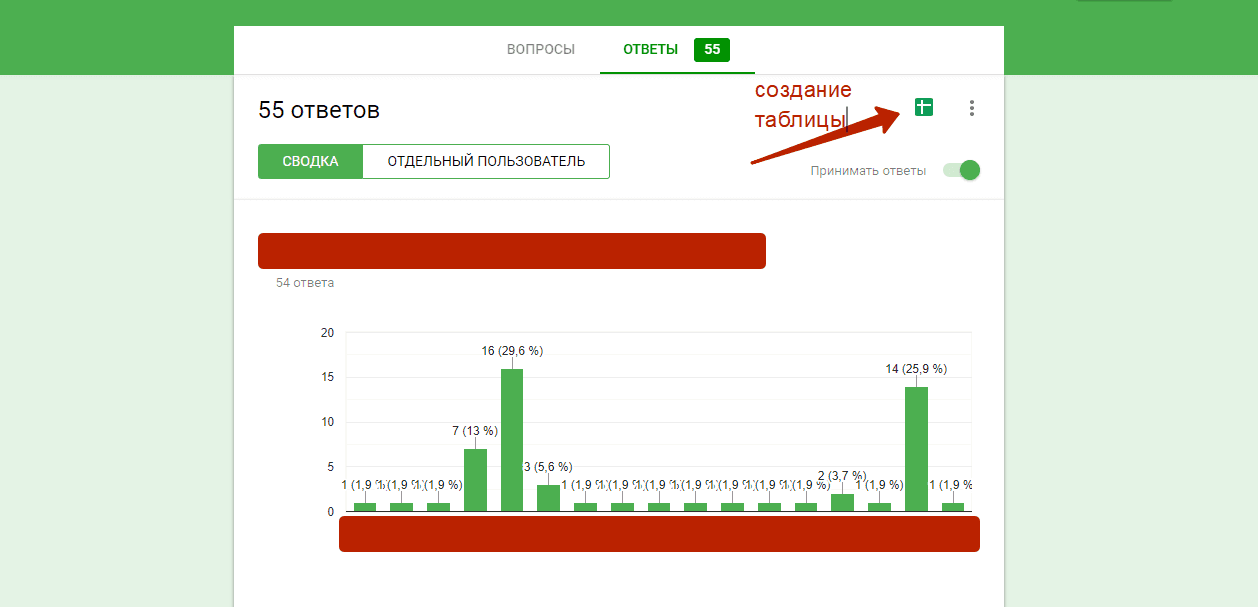Image resolution: width=1258 pixels, height=607 pixels.
Task: Switch to the ВОПРОСЫ tab
Action: click(541, 49)
